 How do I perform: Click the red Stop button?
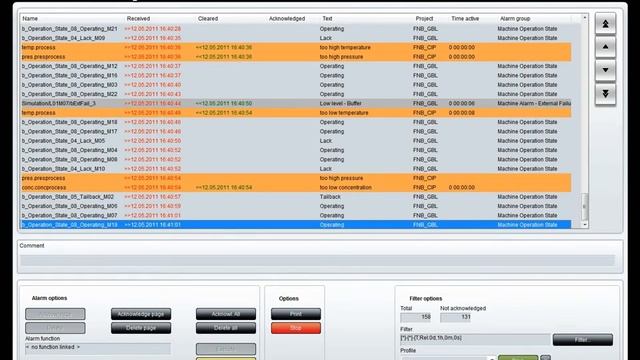coord(296,328)
